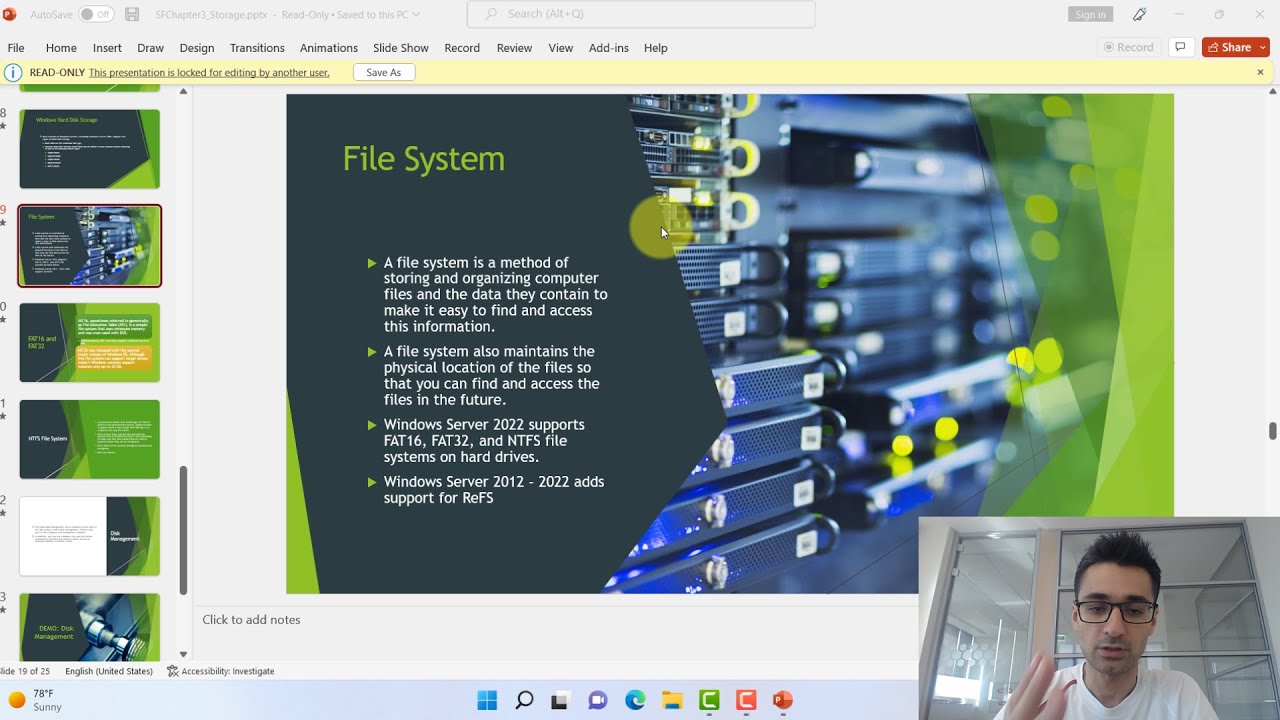Screen dimensions: 1280x720
Task: Open the green Camtasia taskbar icon
Action: 709,700
